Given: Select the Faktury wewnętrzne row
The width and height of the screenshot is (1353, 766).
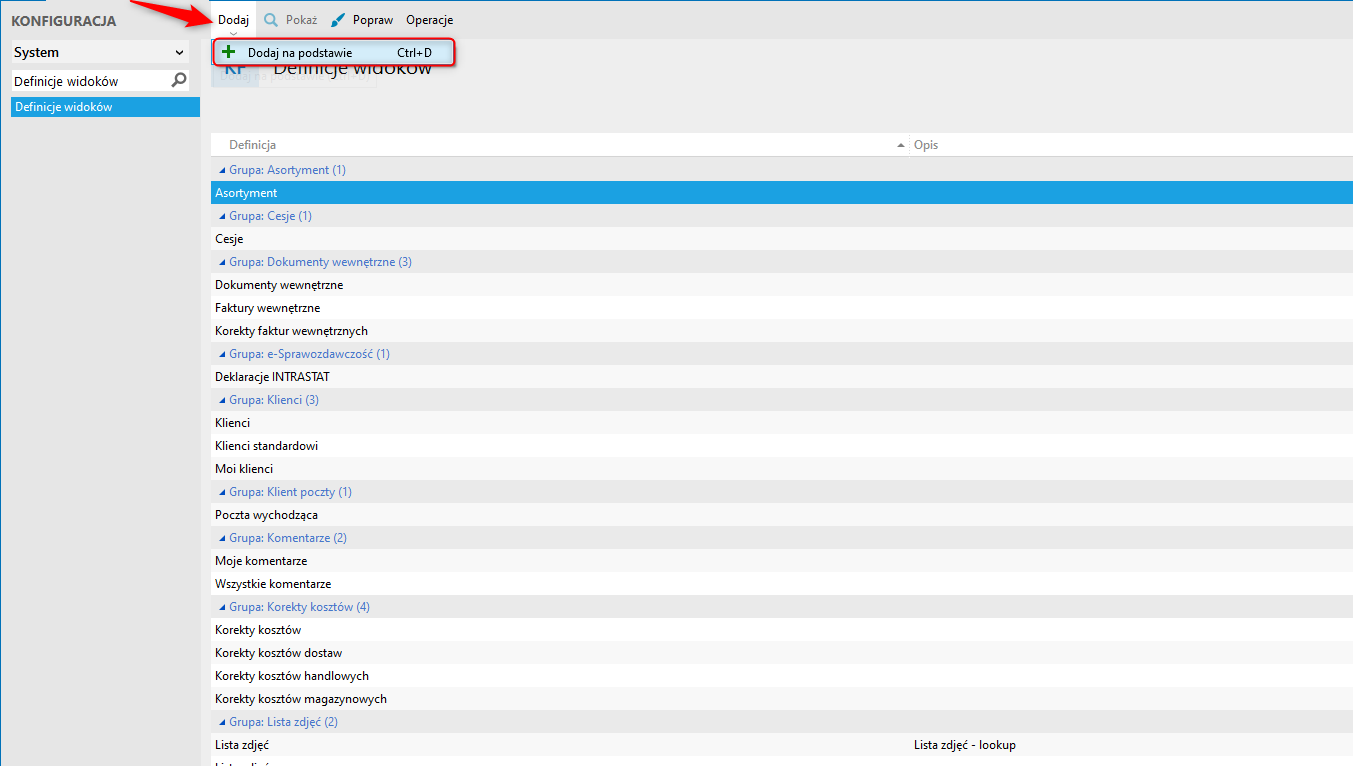Looking at the screenshot, I should (x=782, y=308).
